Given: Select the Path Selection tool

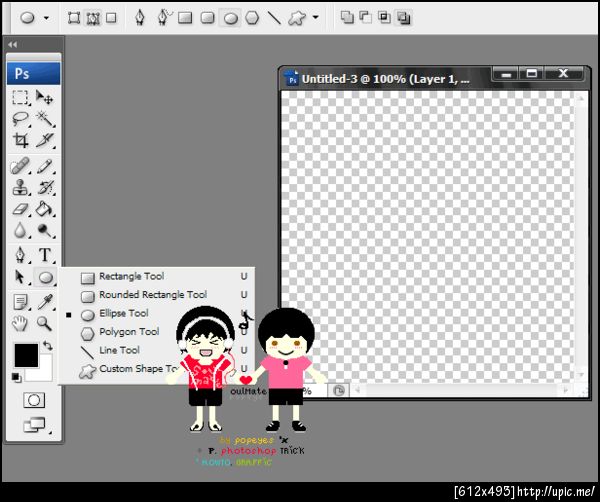Looking at the screenshot, I should (20, 277).
